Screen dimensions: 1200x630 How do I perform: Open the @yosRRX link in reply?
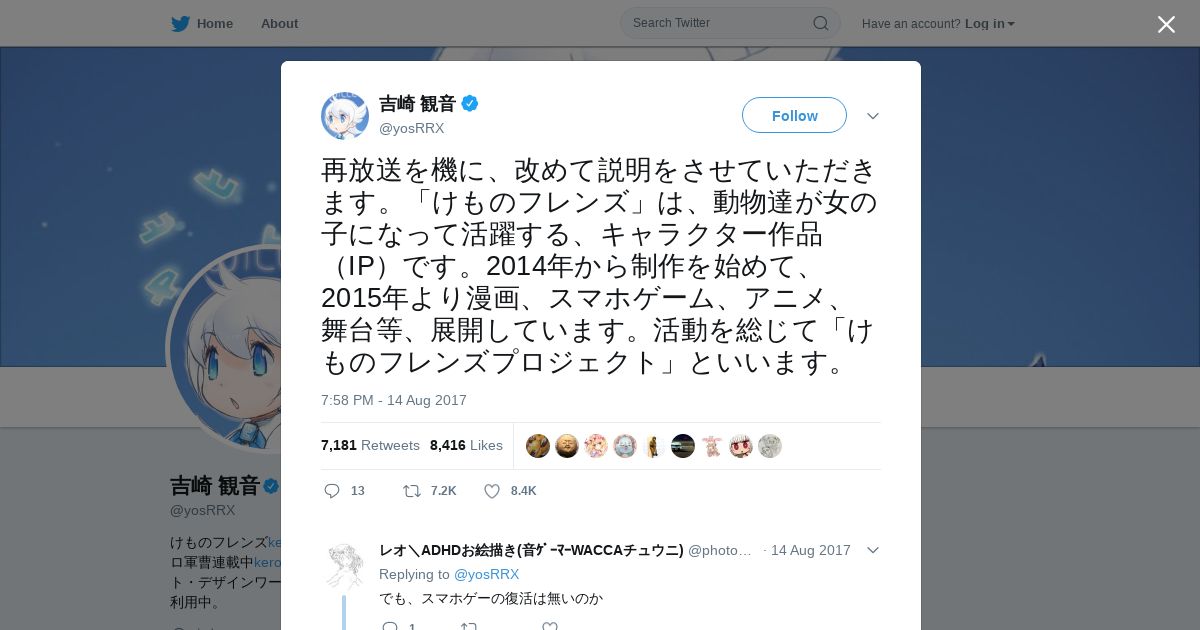click(486, 574)
